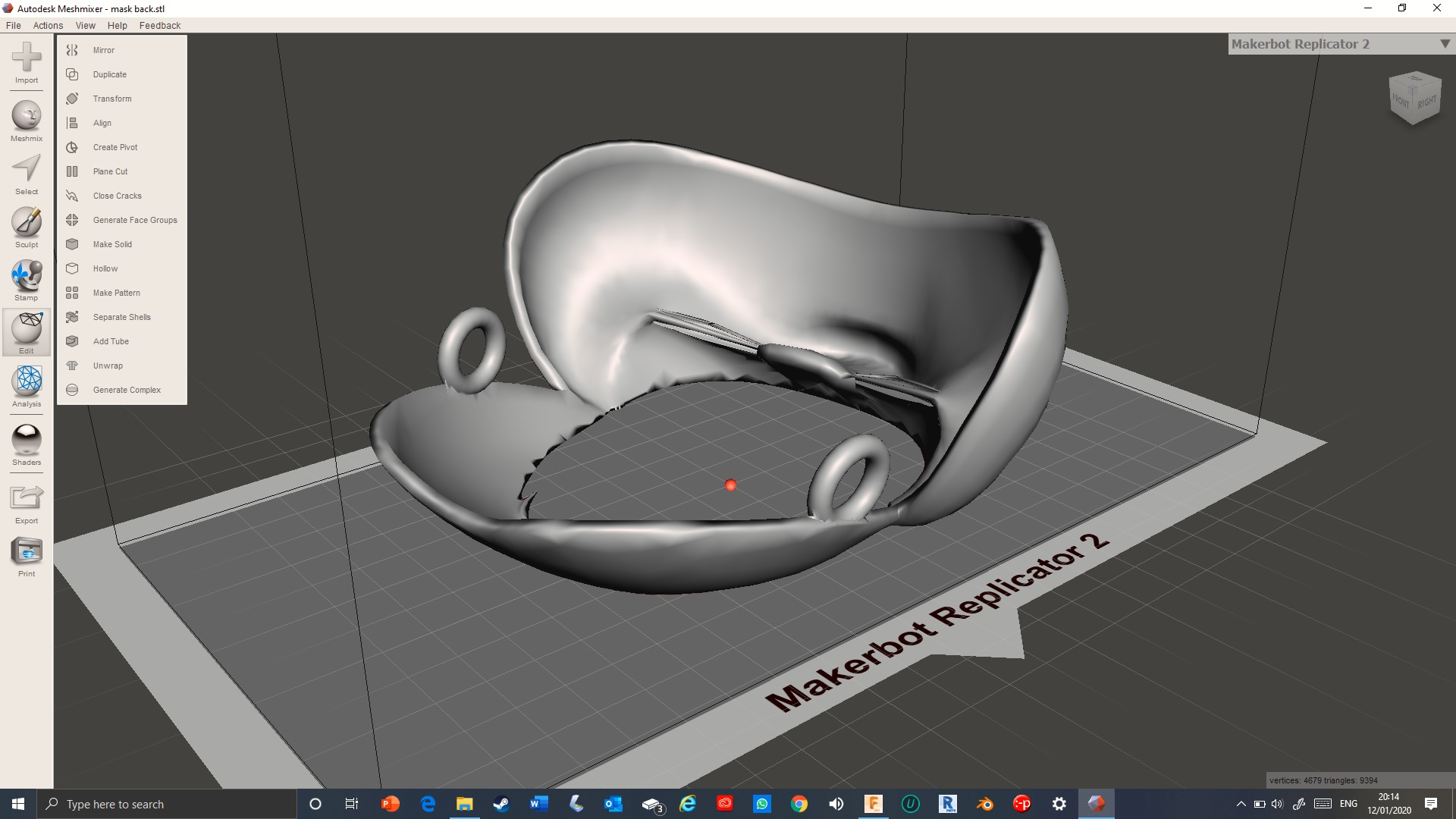Open the View menu
Viewport: 1456px width, 819px height.
85,25
